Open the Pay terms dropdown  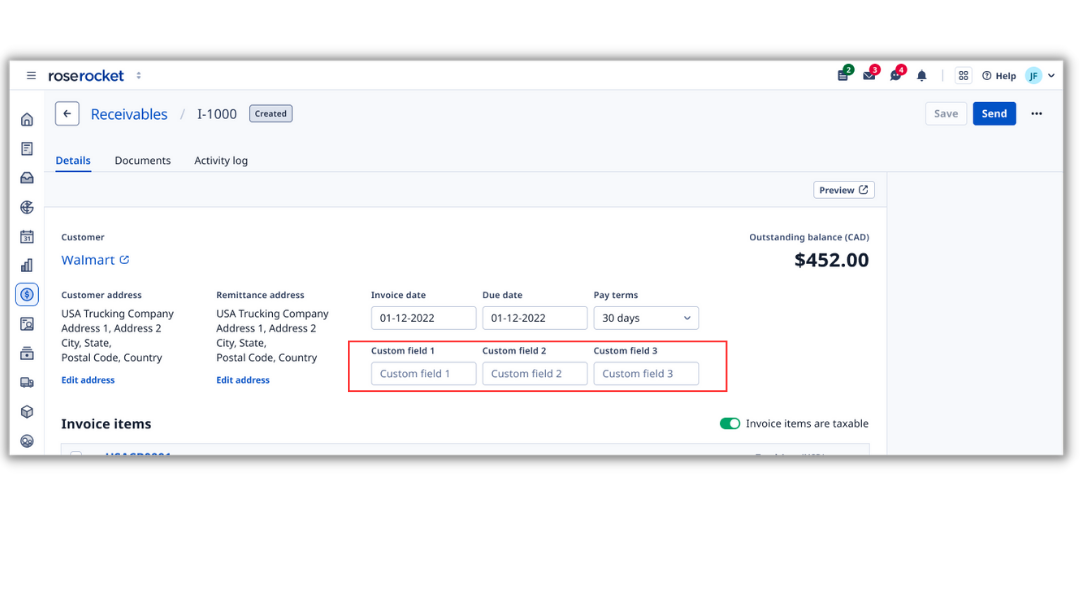pos(646,317)
